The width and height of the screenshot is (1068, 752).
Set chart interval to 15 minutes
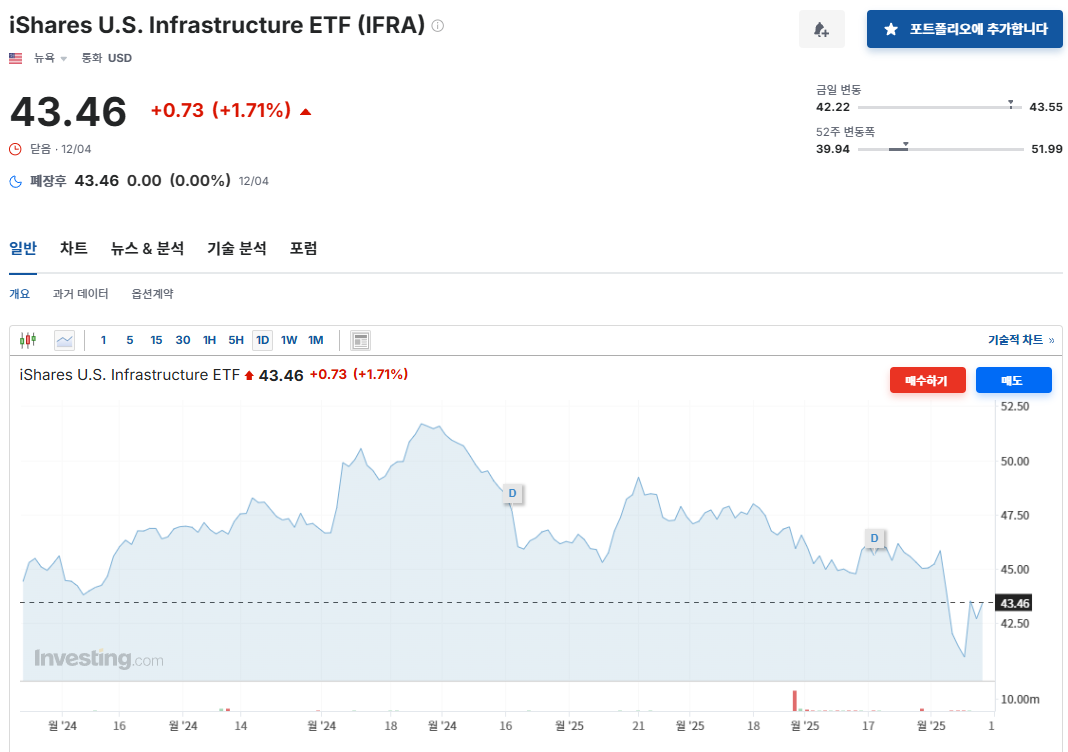[156, 340]
